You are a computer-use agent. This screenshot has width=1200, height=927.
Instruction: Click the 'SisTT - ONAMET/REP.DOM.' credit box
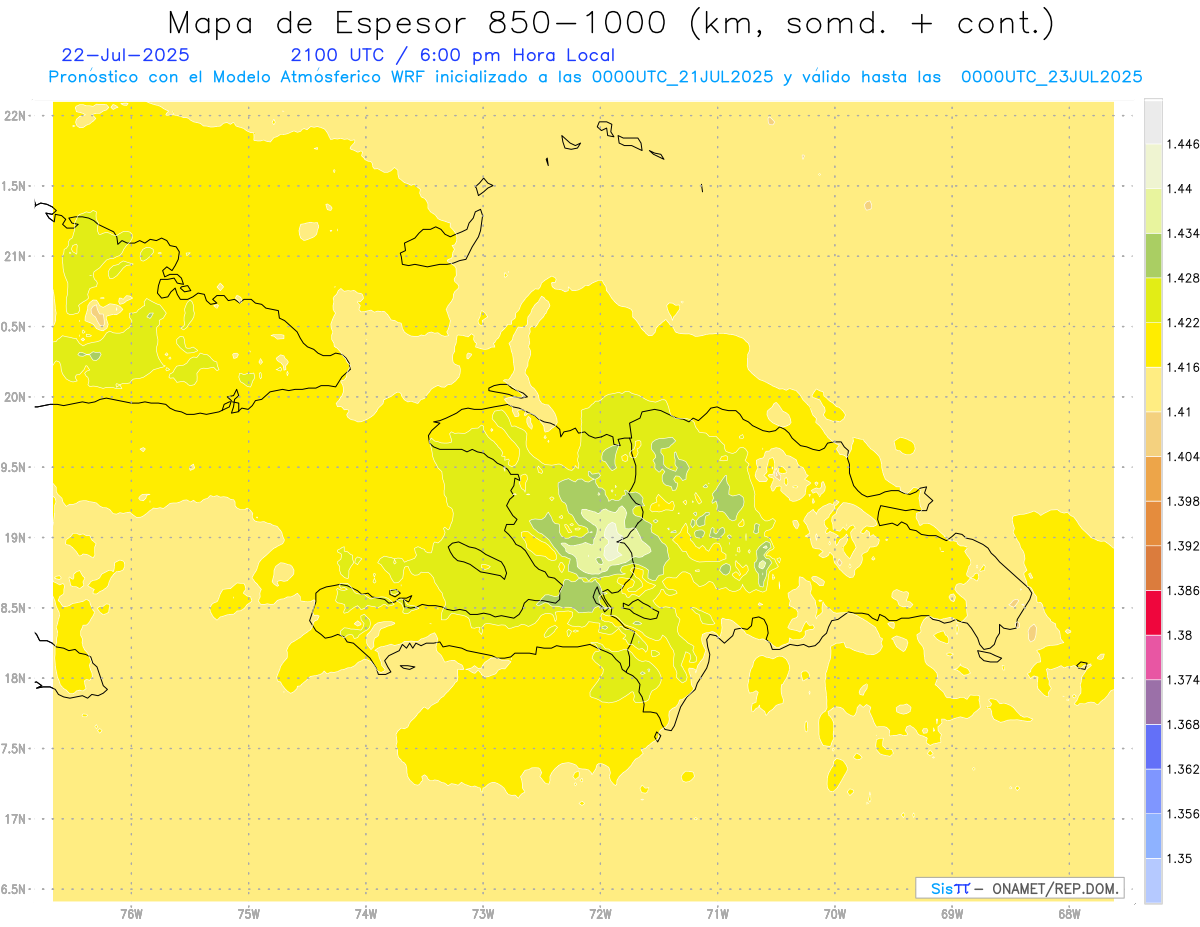point(1020,888)
